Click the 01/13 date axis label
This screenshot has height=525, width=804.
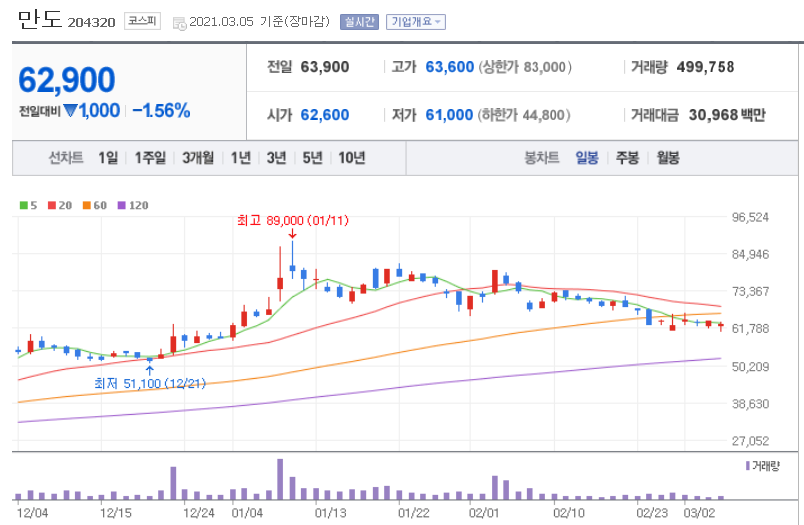(330, 513)
